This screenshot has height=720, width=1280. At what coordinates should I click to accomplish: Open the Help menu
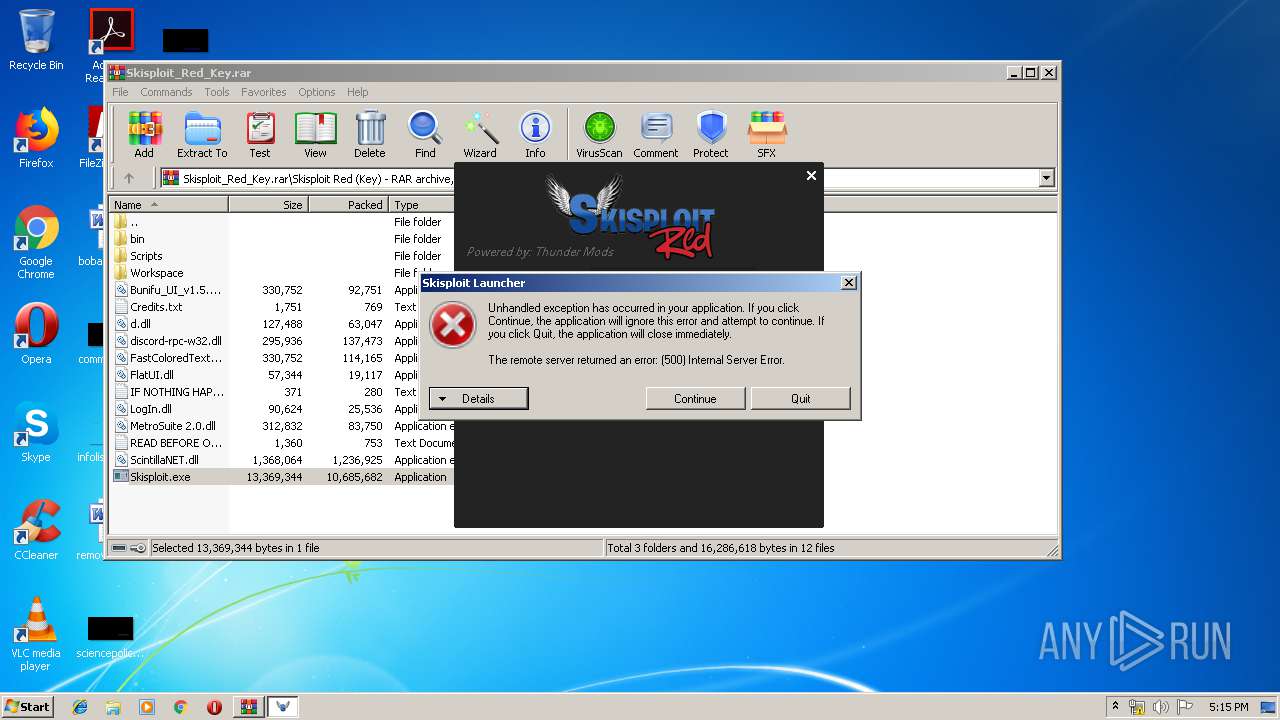pyautogui.click(x=358, y=92)
